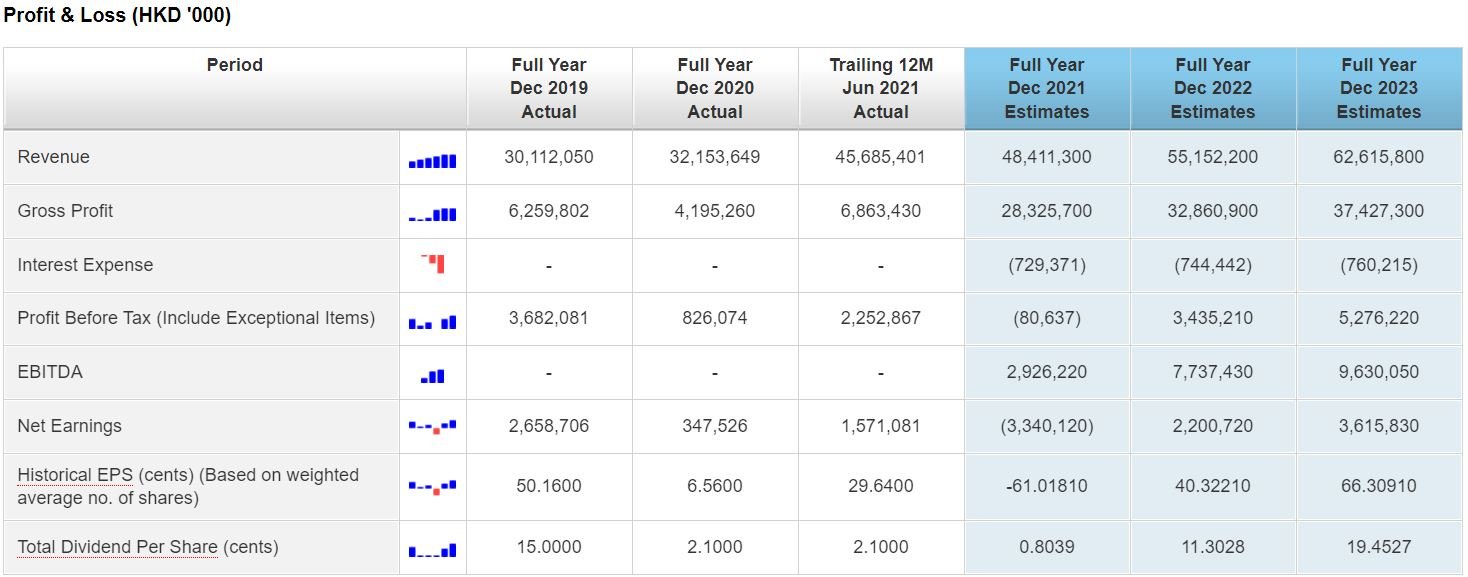
Task: Click the Net Earnings row label
Action: 69,426
